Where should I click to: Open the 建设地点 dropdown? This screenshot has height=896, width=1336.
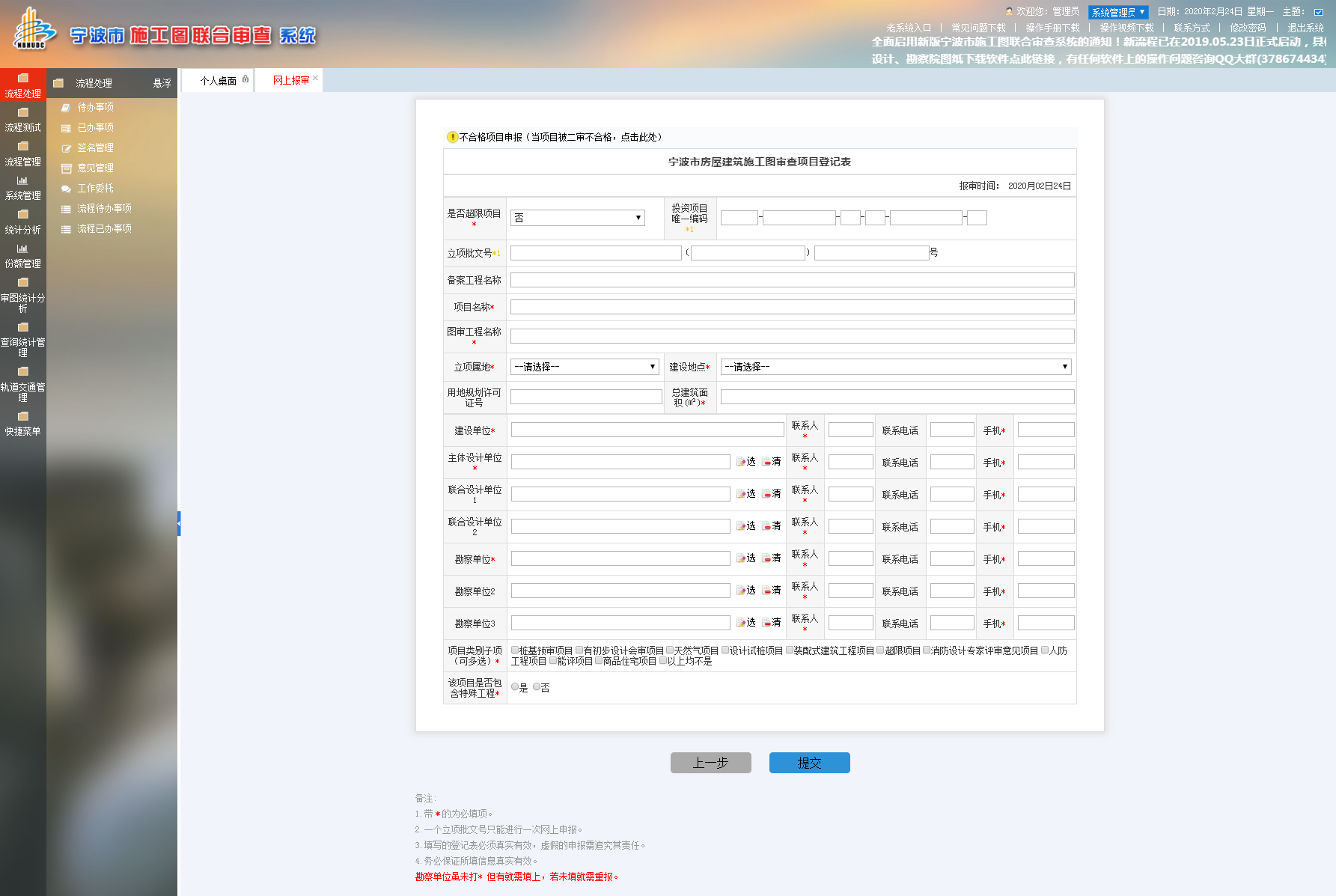[895, 367]
